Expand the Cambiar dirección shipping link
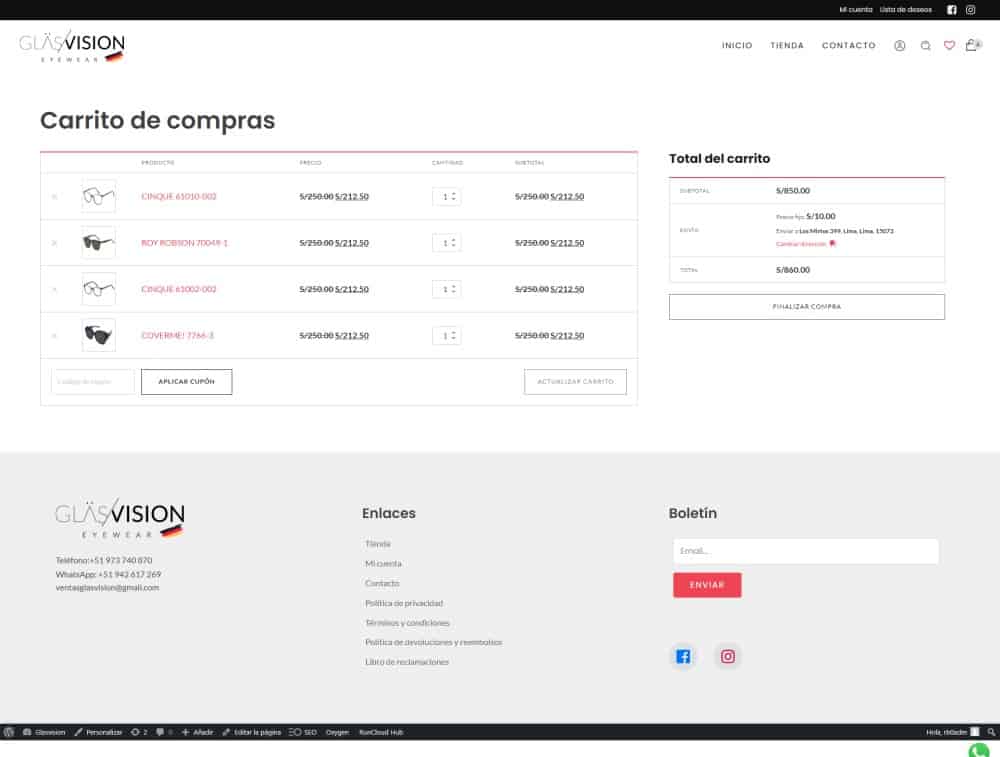 [801, 243]
